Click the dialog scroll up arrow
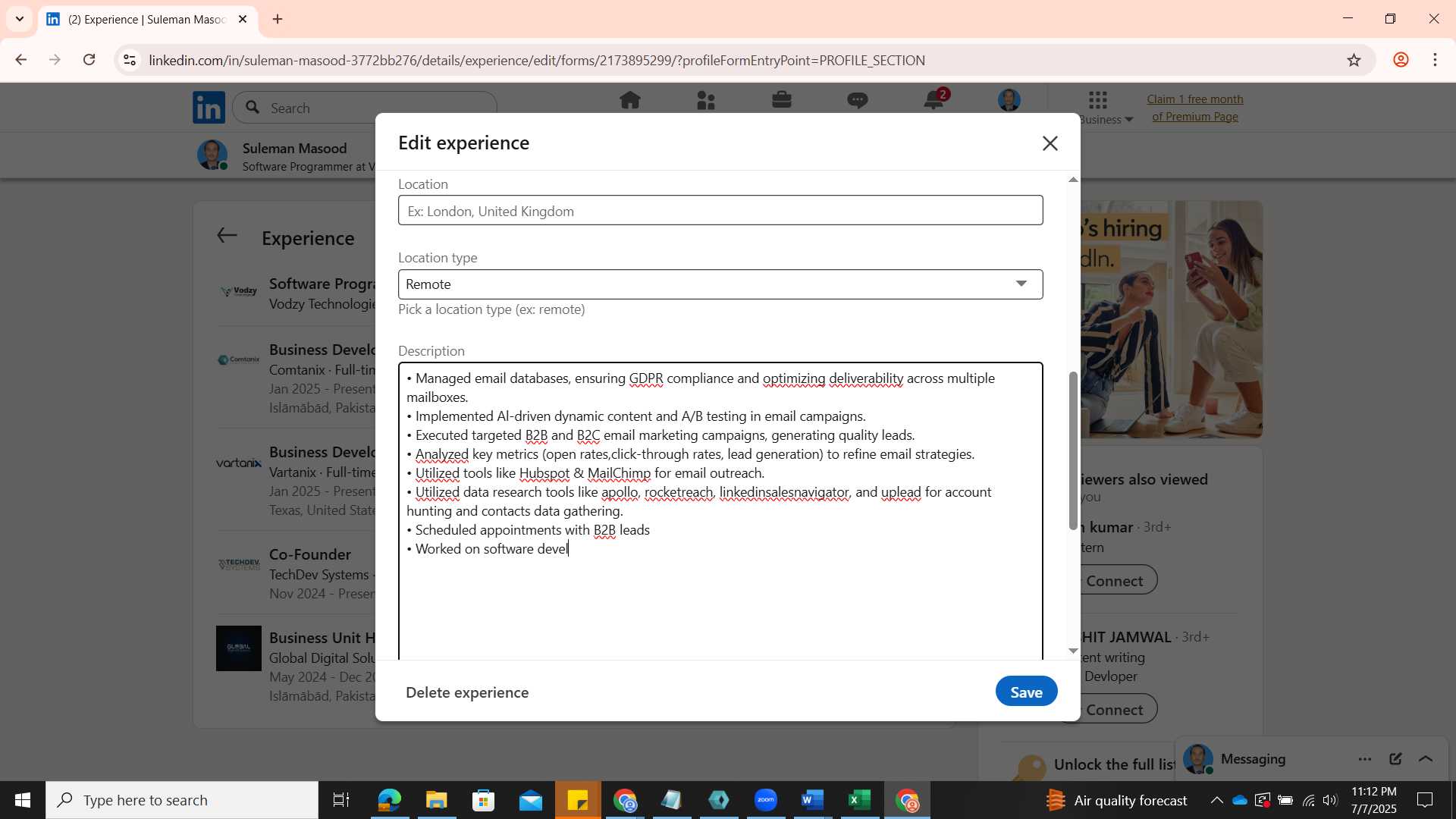Image resolution: width=1456 pixels, height=819 pixels. click(1072, 180)
